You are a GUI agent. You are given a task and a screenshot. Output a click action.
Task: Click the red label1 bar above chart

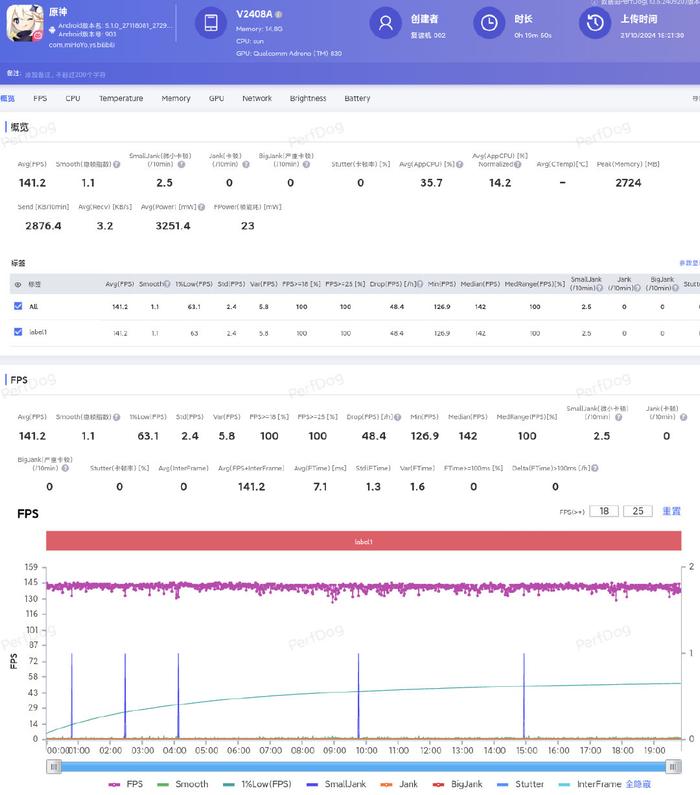[x=363, y=541]
